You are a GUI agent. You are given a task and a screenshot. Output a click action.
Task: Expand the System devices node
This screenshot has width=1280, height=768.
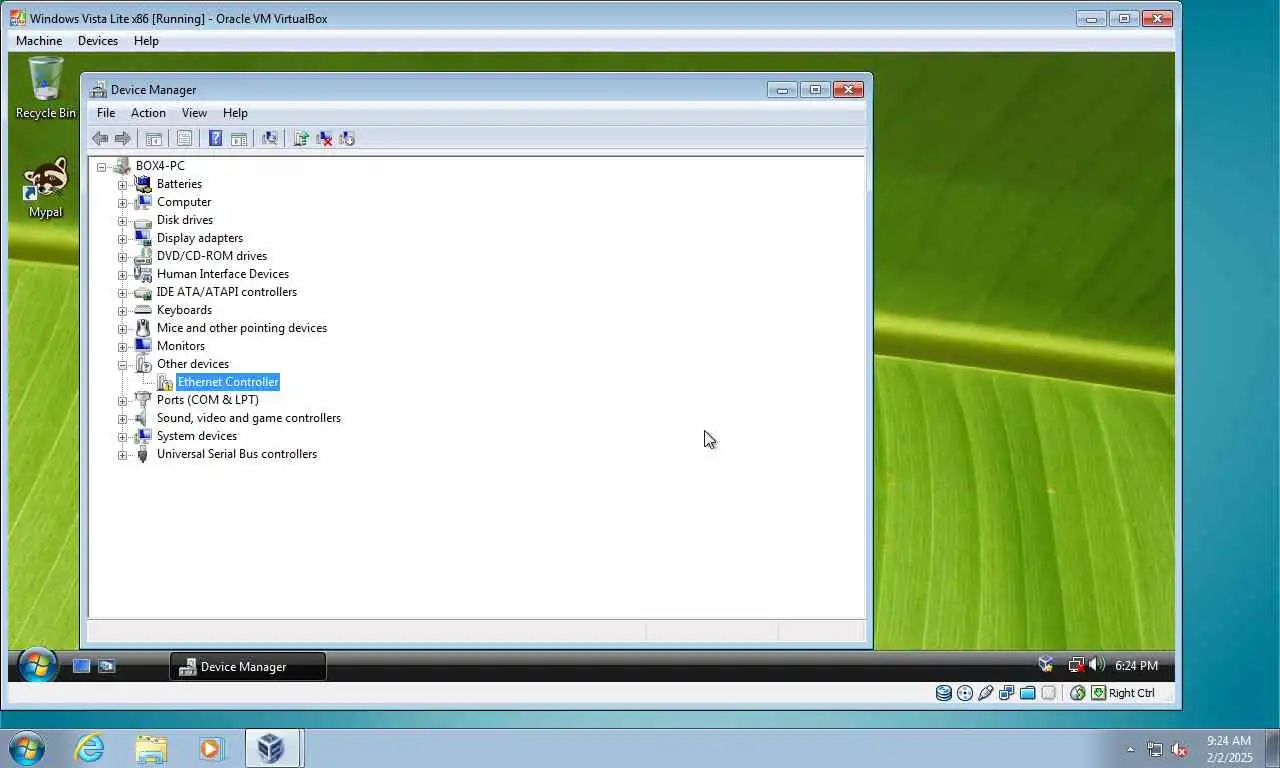[122, 437]
